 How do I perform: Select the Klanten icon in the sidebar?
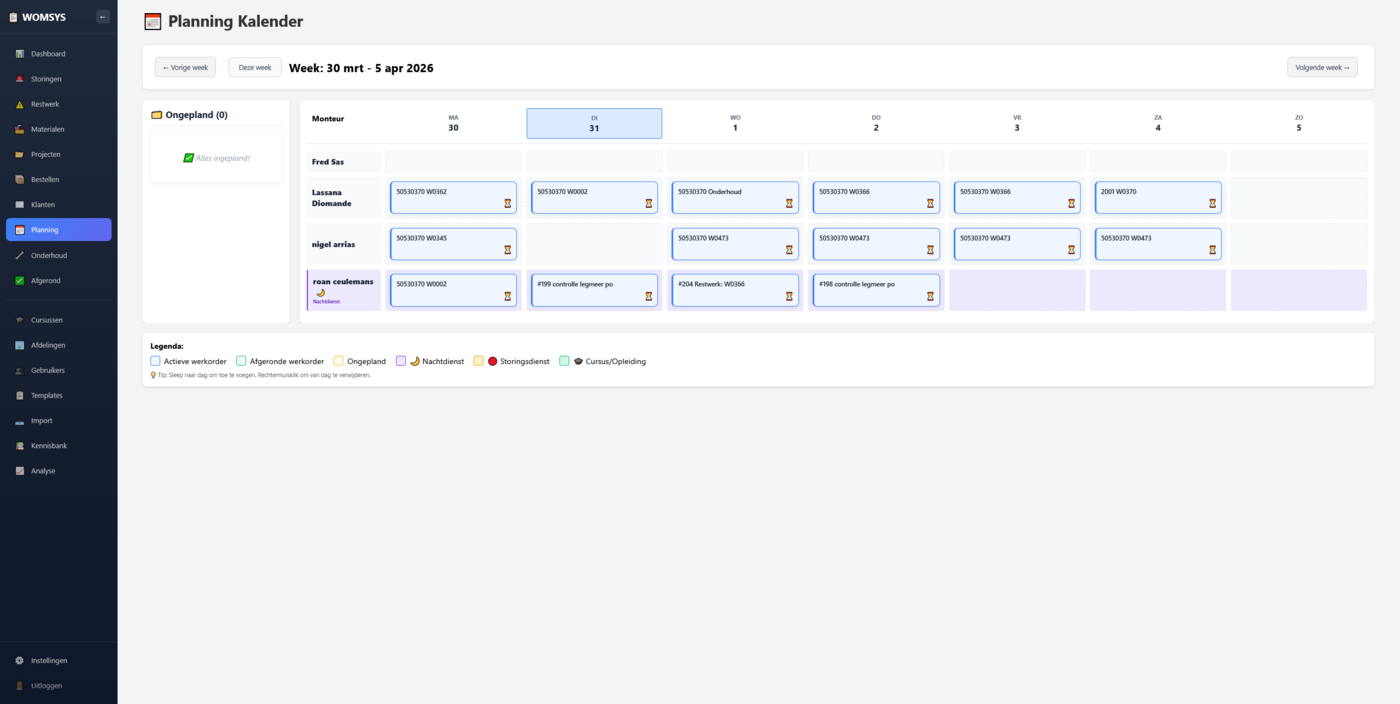[18, 204]
